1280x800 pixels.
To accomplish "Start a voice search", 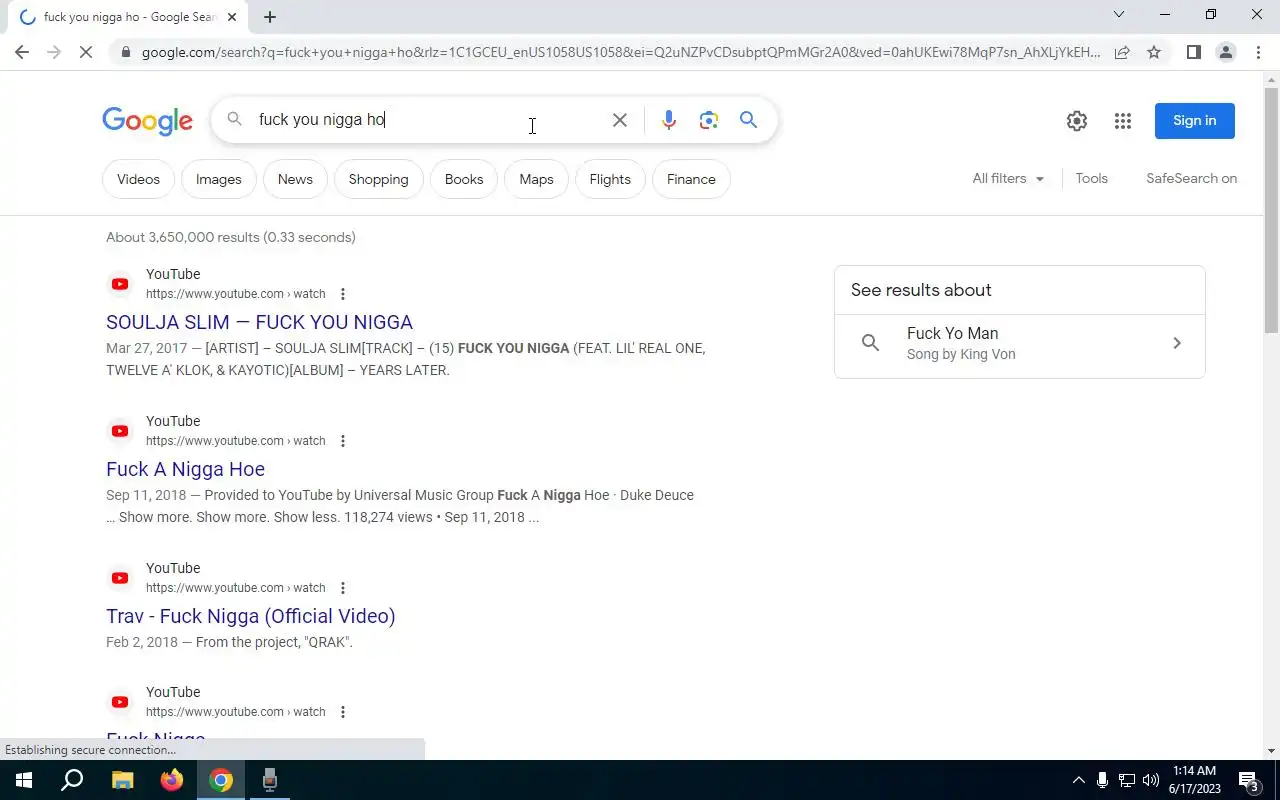I will click(x=669, y=120).
